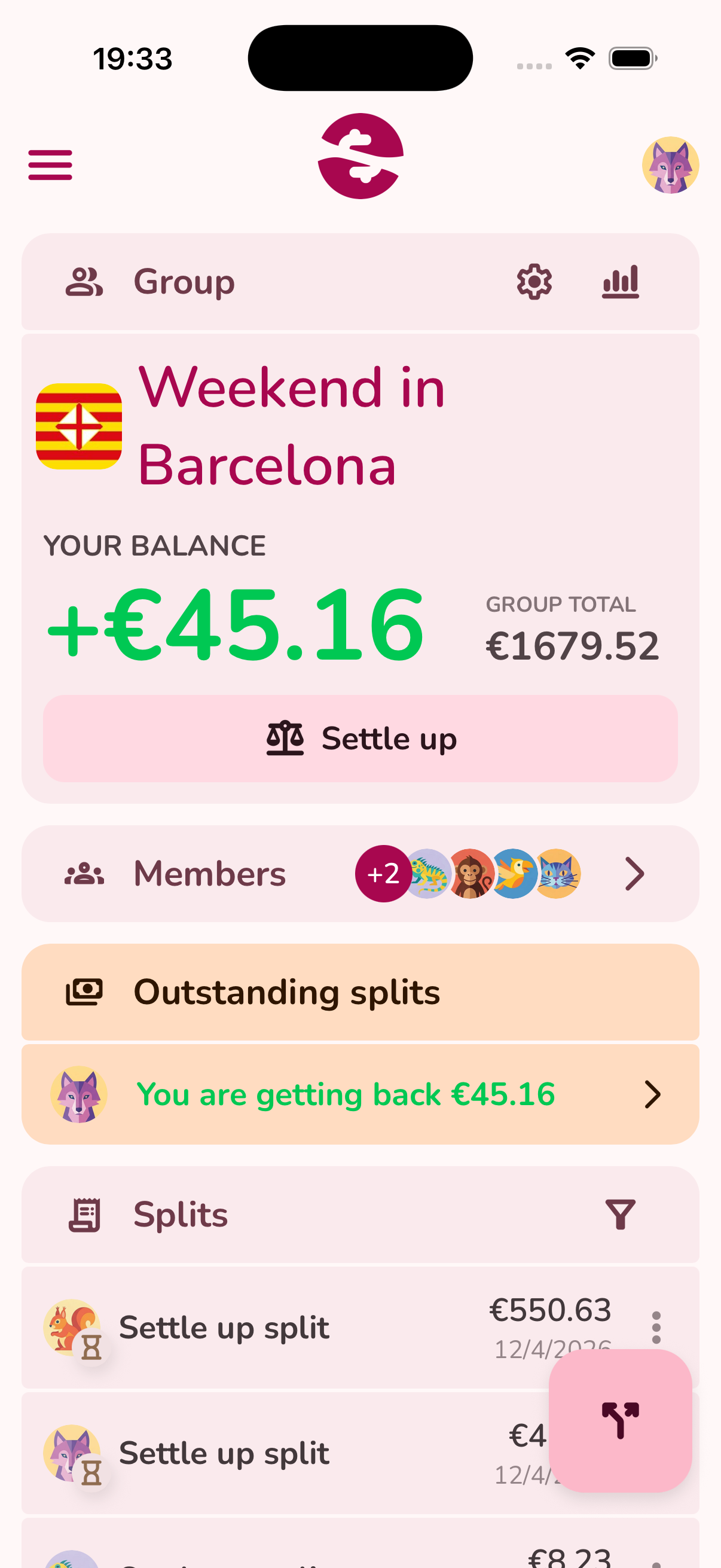Image resolution: width=721 pixels, height=1568 pixels.
Task: Tap the app logo in header
Action: coord(360,157)
